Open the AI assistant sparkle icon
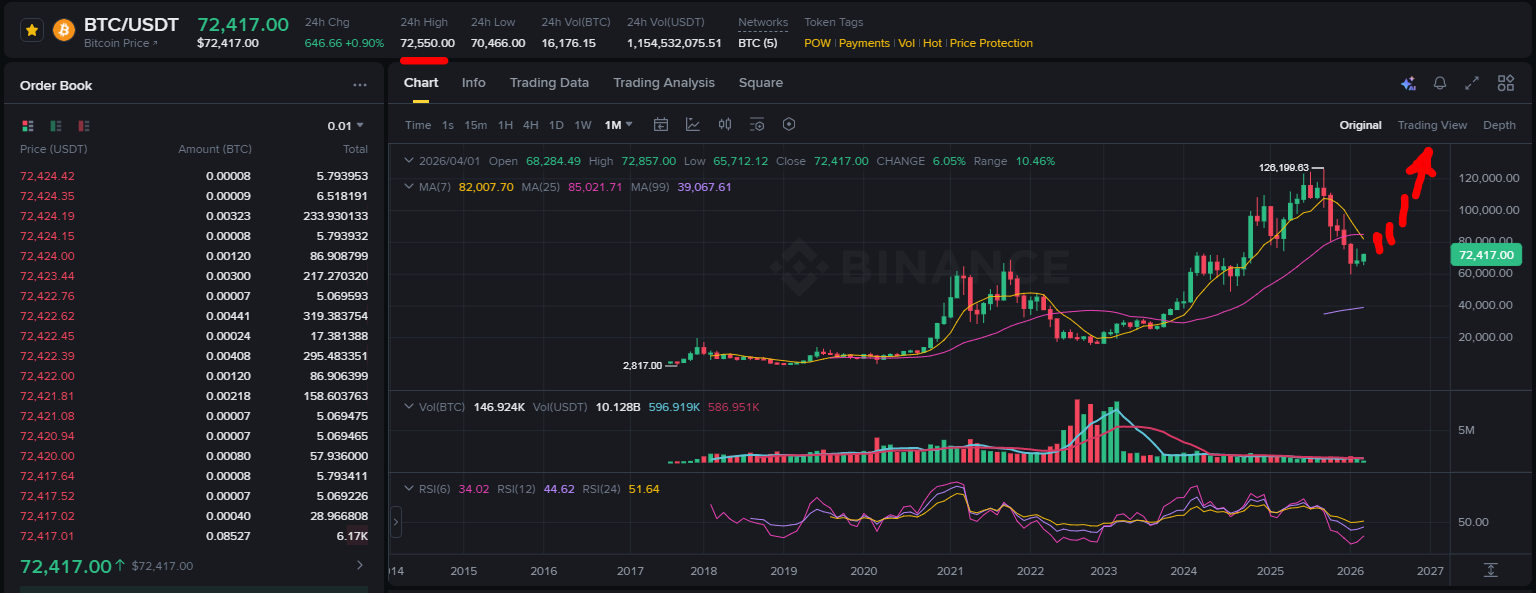Screen dimensions: 1536x593 (x=1408, y=83)
